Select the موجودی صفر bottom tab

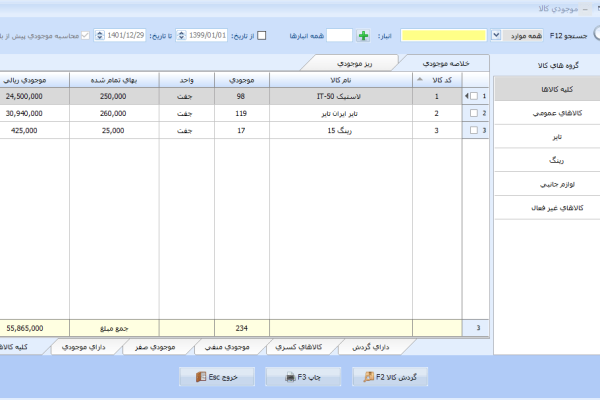155,347
